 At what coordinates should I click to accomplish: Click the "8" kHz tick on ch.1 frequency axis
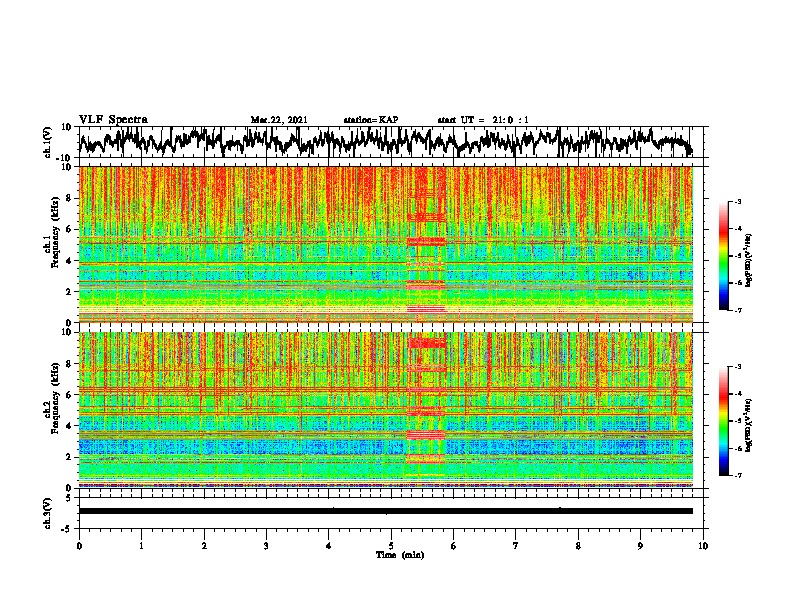[70, 198]
